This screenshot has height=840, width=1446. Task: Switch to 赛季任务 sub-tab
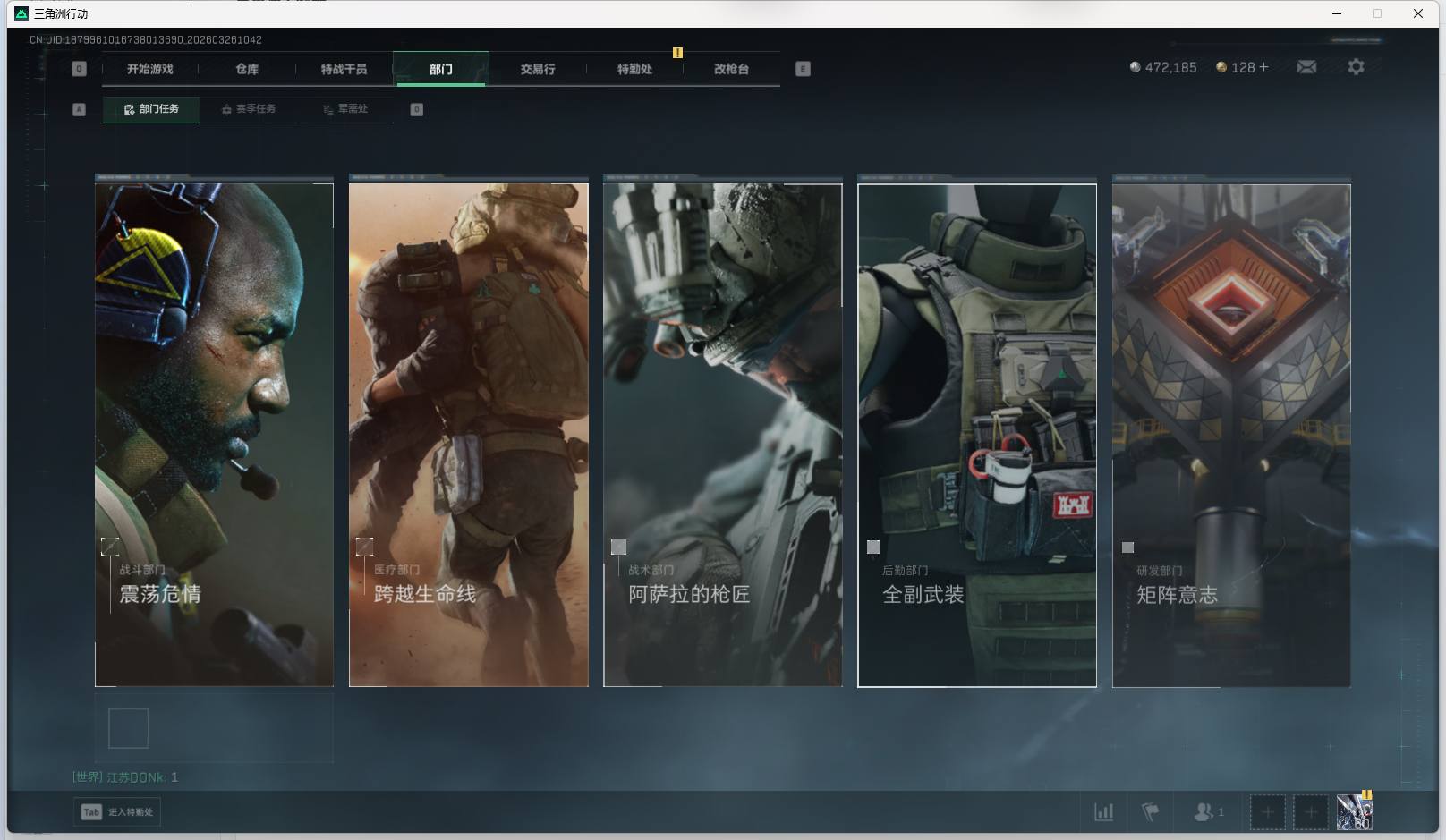pyautogui.click(x=250, y=109)
